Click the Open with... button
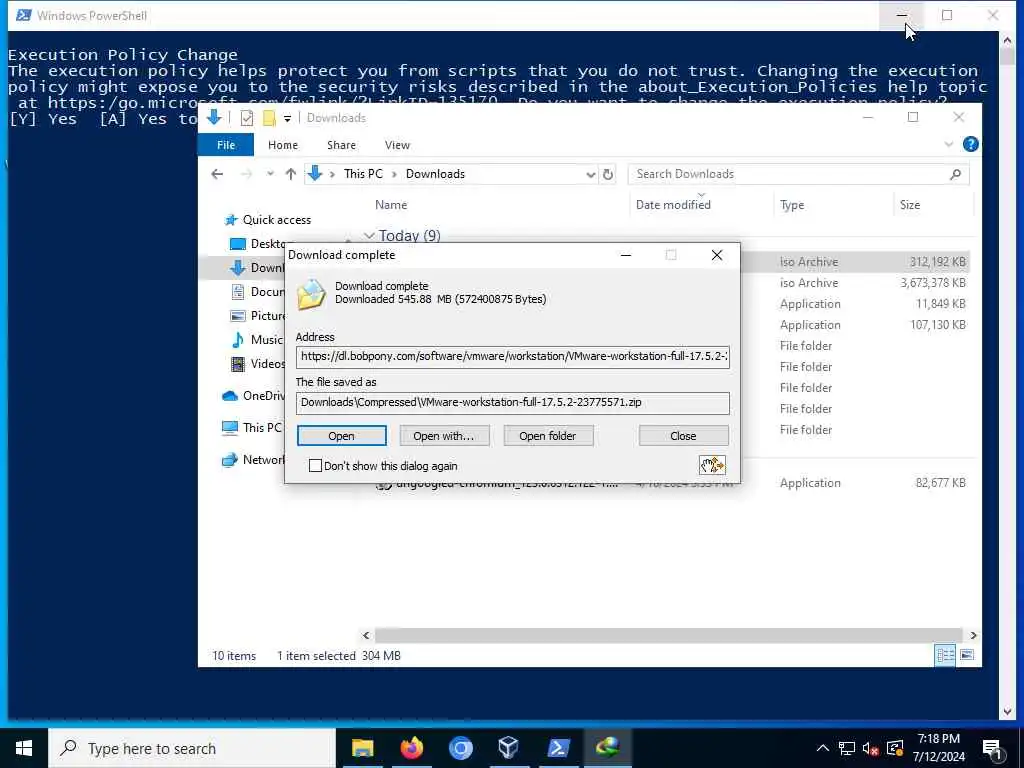 pyautogui.click(x=444, y=436)
